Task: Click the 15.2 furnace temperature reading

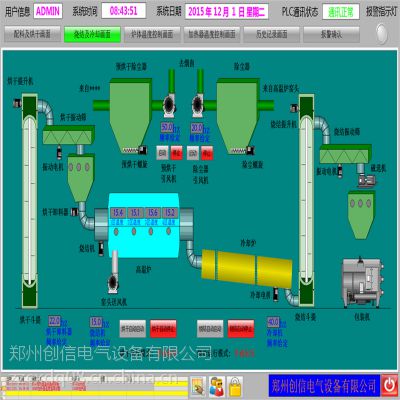Action: pos(170,213)
